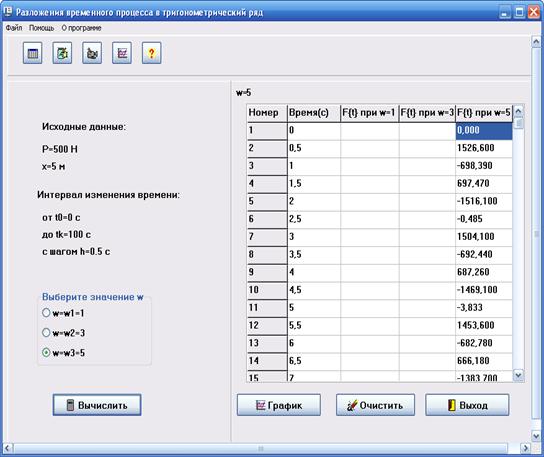Image resolution: width=544 pixels, height=457 pixels.
Task: Open the О программе menu
Action: point(81,28)
